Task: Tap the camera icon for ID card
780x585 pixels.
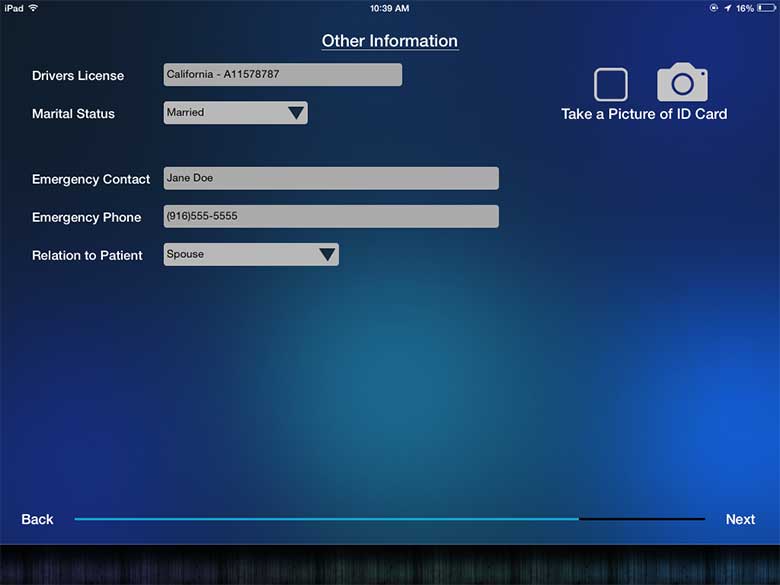Action: tap(682, 82)
